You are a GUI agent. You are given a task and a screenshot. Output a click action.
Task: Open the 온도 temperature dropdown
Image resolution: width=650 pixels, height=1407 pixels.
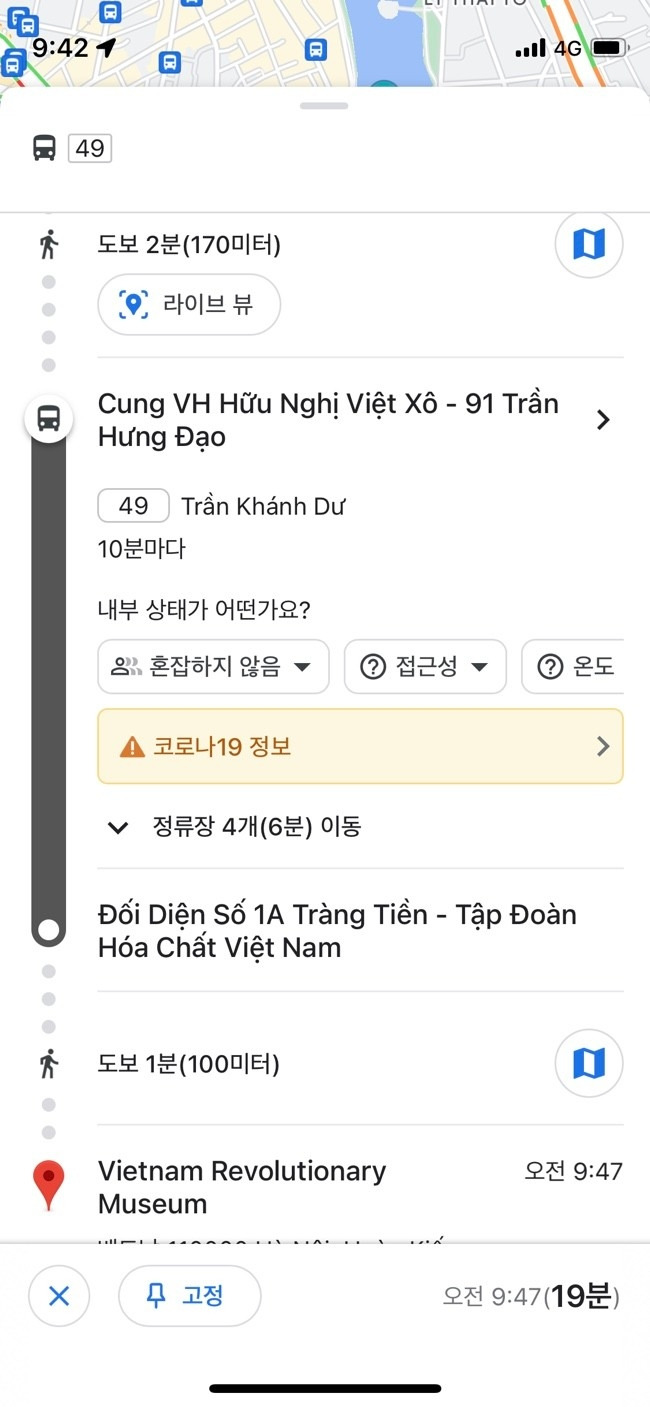click(577, 667)
